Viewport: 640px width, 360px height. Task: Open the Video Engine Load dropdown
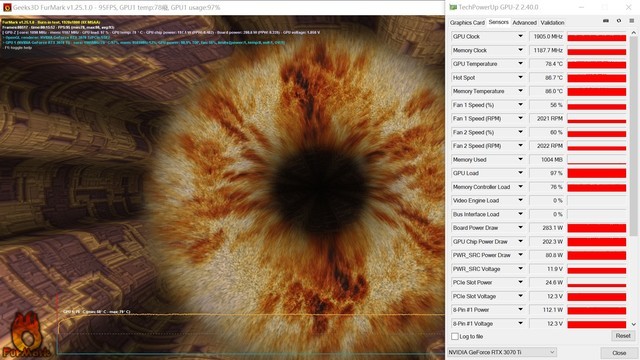pos(520,200)
